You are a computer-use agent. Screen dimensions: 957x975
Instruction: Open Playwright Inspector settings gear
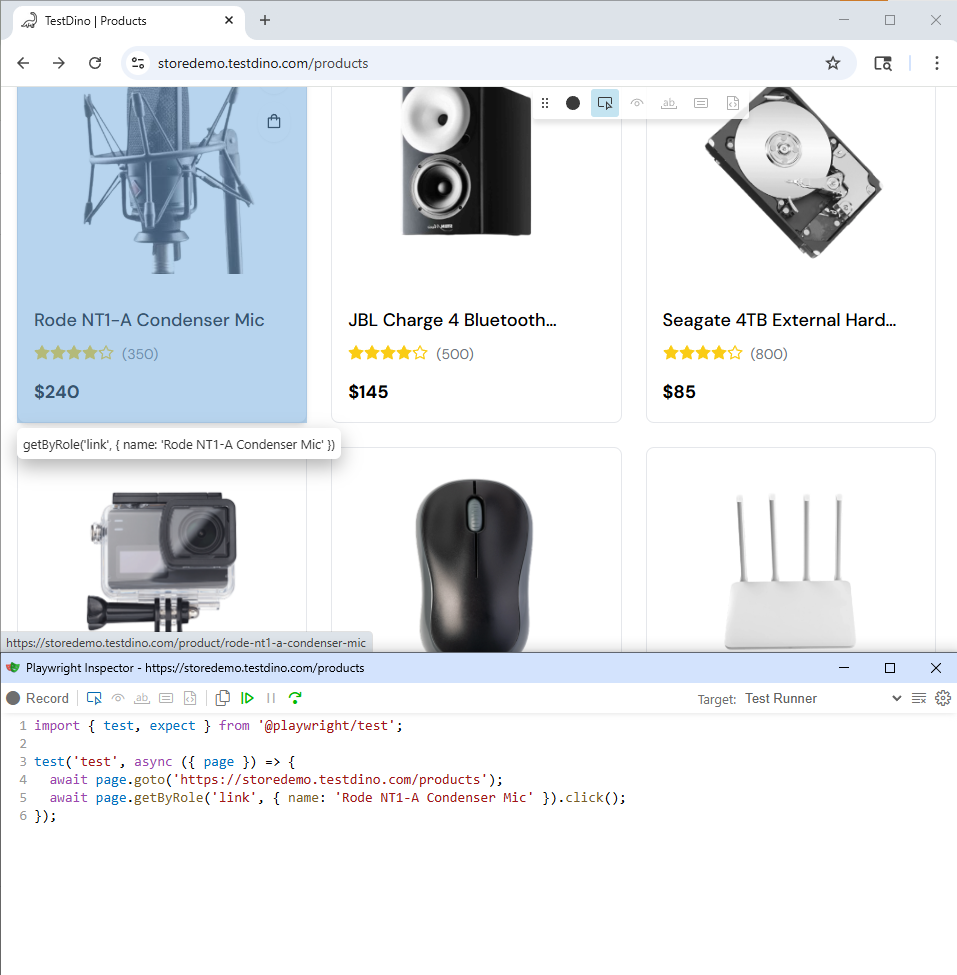[942, 698]
